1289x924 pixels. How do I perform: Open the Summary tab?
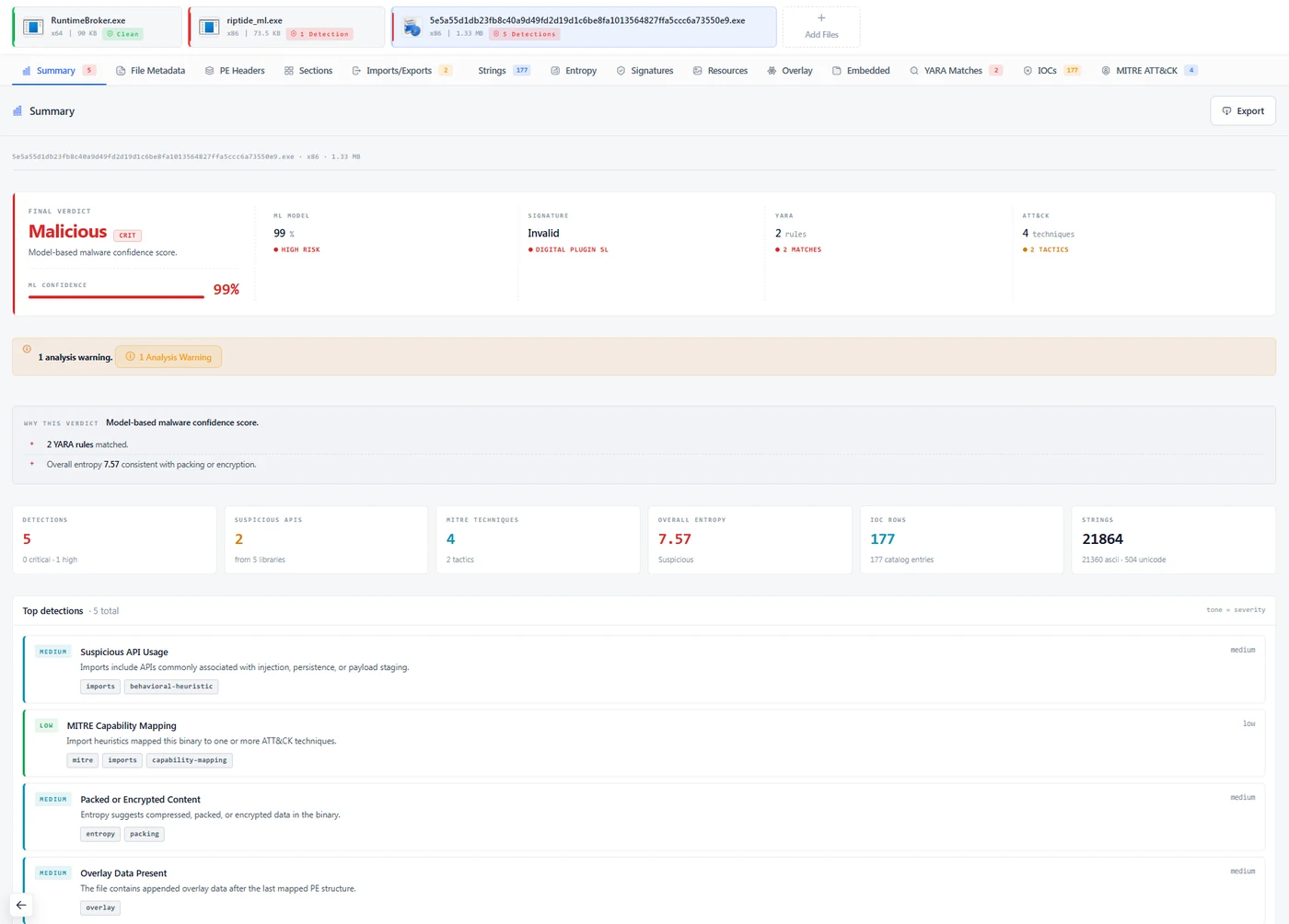tap(59, 70)
